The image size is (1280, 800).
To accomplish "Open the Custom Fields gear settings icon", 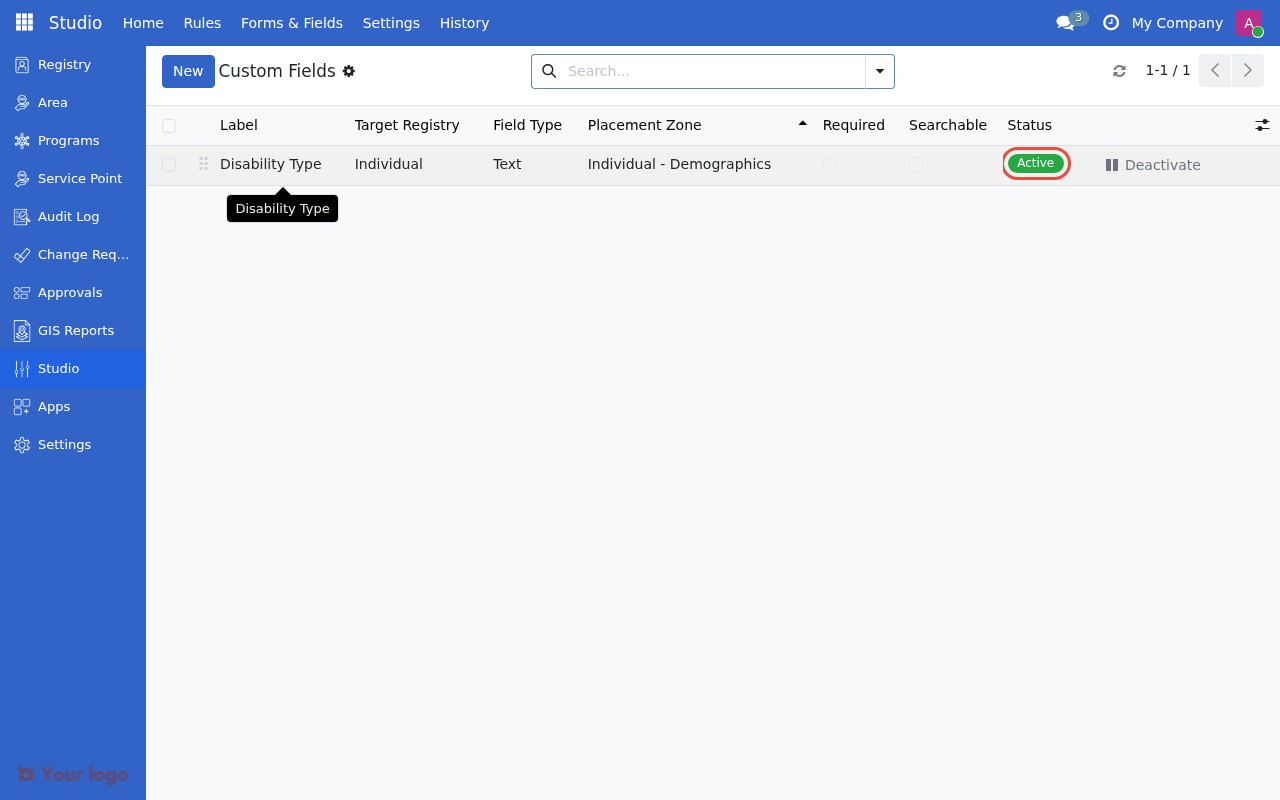I will (x=349, y=71).
